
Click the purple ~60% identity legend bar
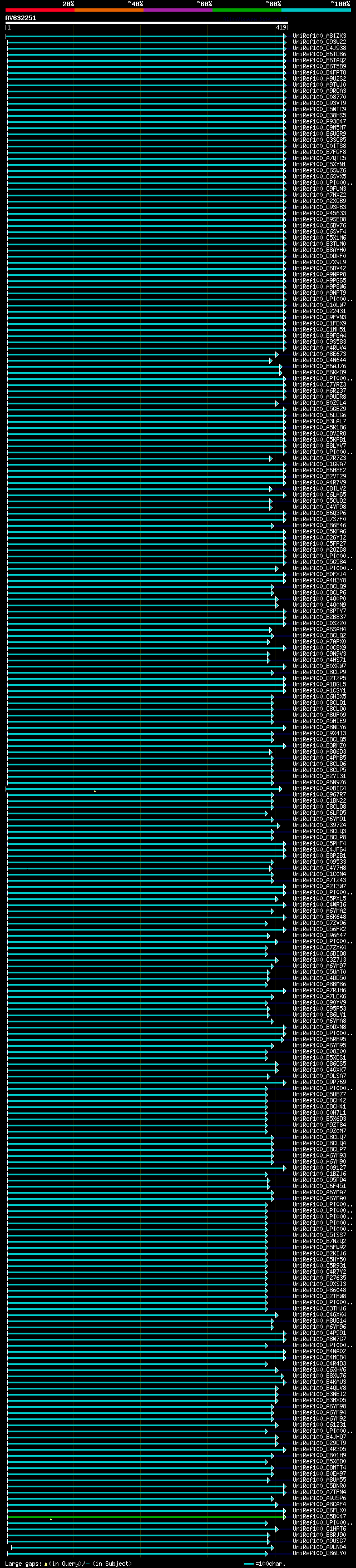(177, 10)
